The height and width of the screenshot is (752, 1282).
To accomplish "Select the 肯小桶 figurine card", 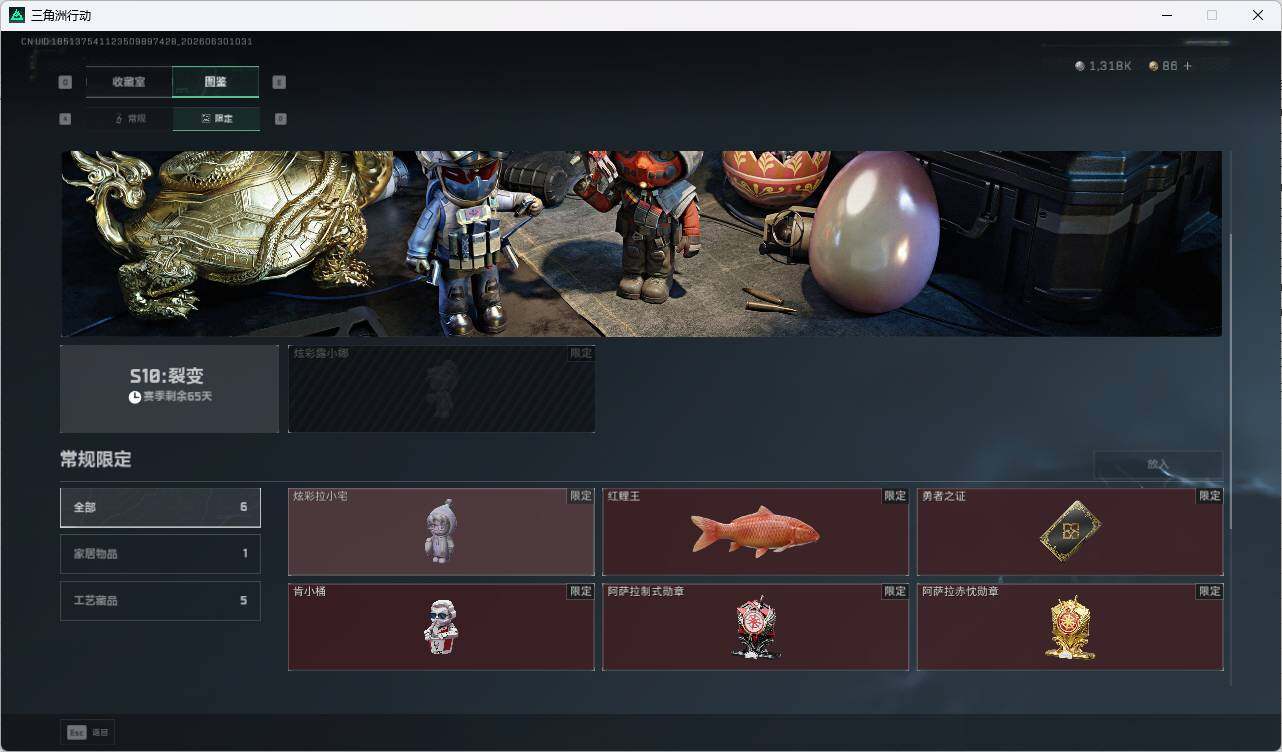I will (441, 627).
